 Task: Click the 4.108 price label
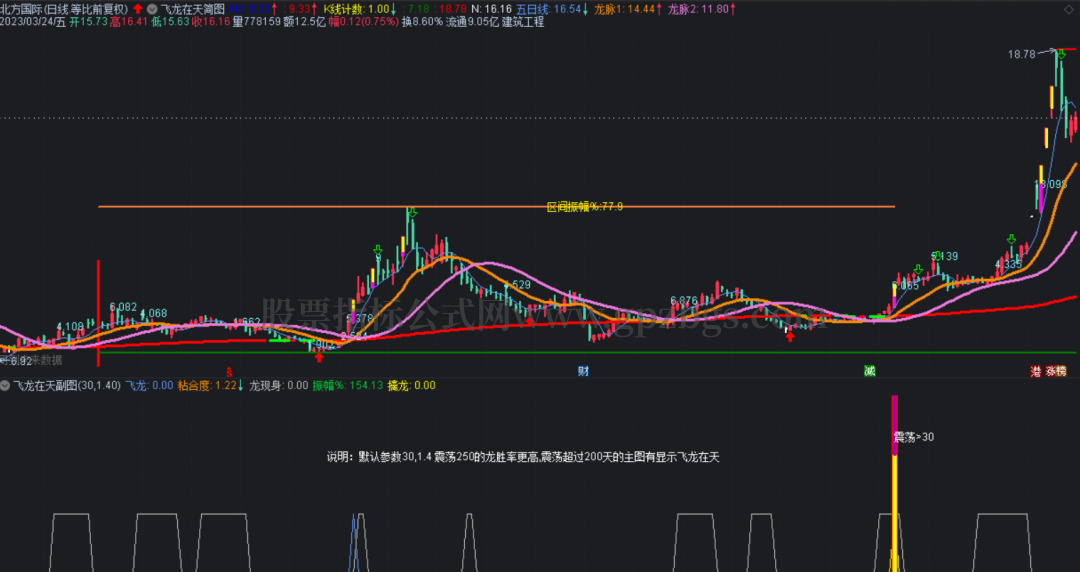pos(70,326)
